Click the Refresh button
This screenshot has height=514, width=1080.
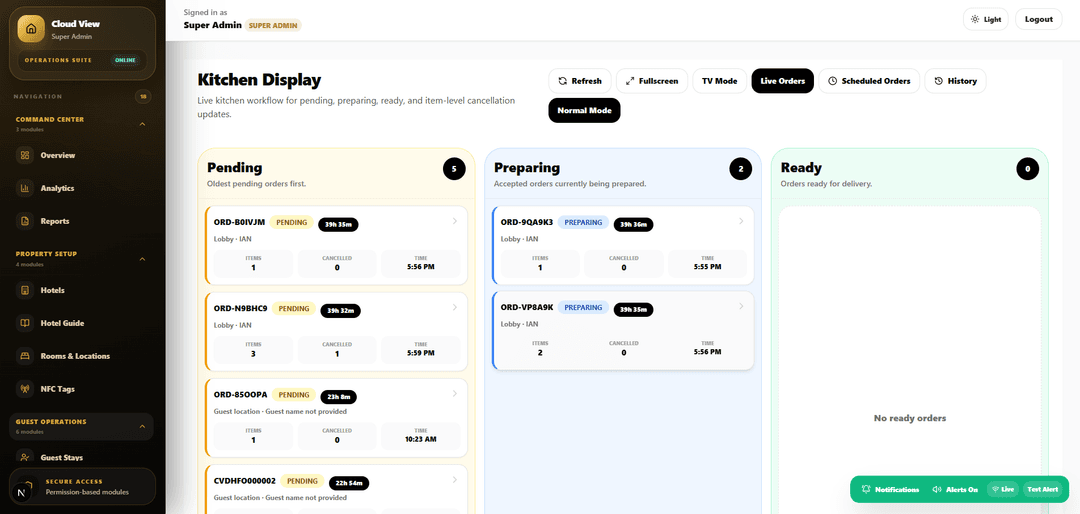coord(580,81)
